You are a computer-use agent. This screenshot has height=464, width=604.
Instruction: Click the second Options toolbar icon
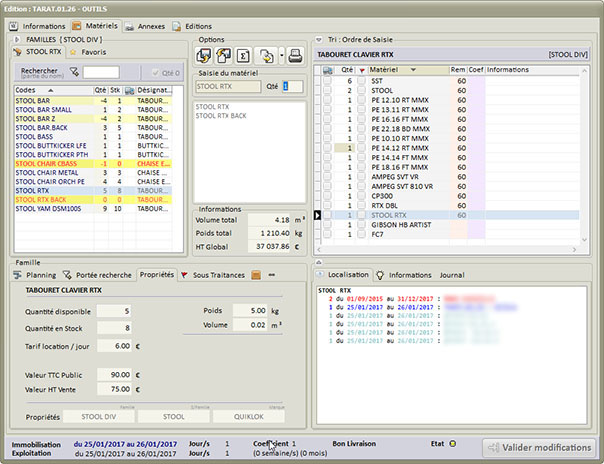[223, 54]
